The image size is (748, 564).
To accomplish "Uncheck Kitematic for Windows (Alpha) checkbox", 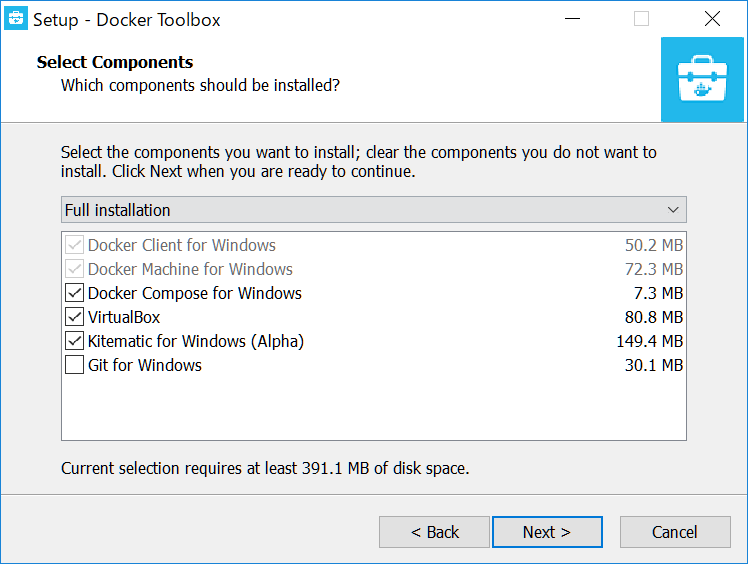I will coord(74,341).
